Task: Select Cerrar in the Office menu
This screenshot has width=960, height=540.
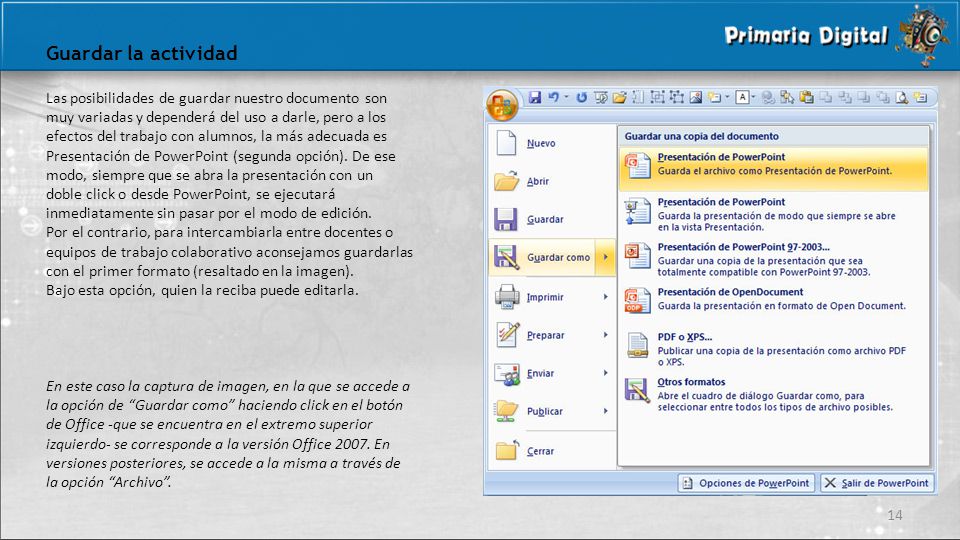Action: (552, 451)
